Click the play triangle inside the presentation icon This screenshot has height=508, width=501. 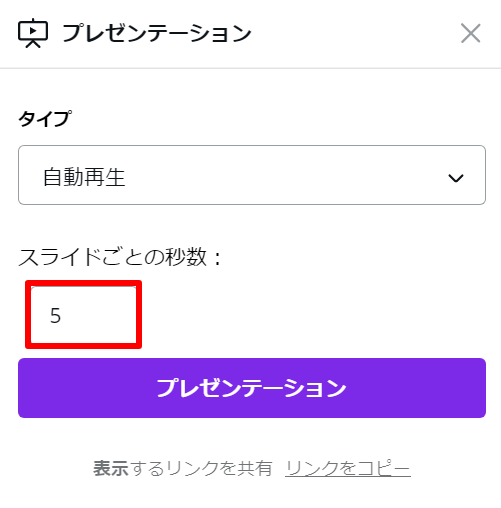(x=33, y=31)
